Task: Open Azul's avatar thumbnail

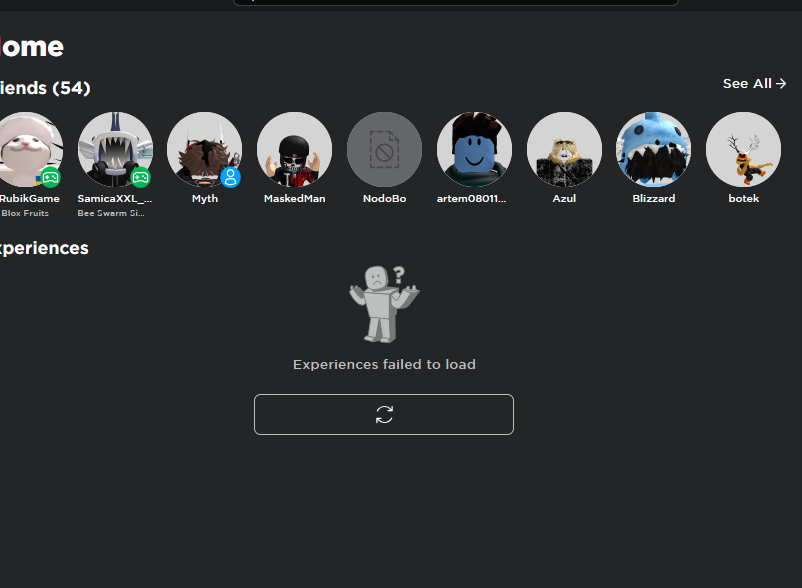Action: click(564, 149)
